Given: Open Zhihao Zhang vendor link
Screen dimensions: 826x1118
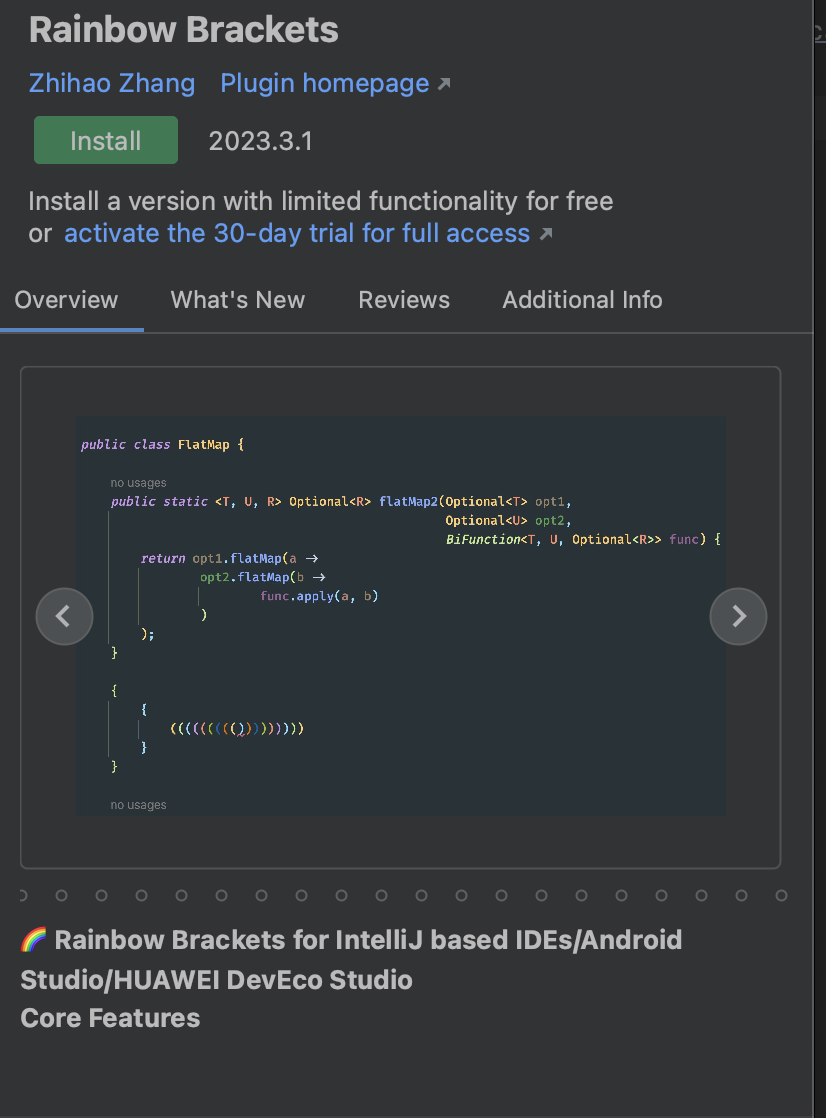Looking at the screenshot, I should 112,83.
